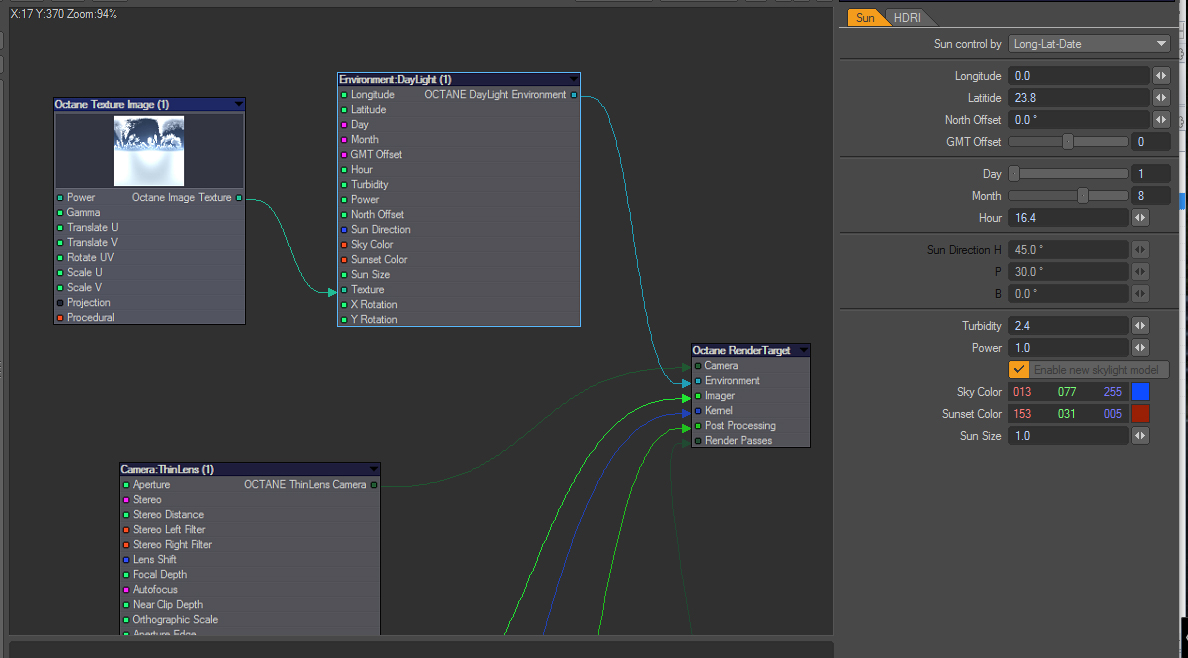Screen dimensions: 1188x658
Task: Open Environment:DayLight node menu arrow
Action: click(x=574, y=80)
